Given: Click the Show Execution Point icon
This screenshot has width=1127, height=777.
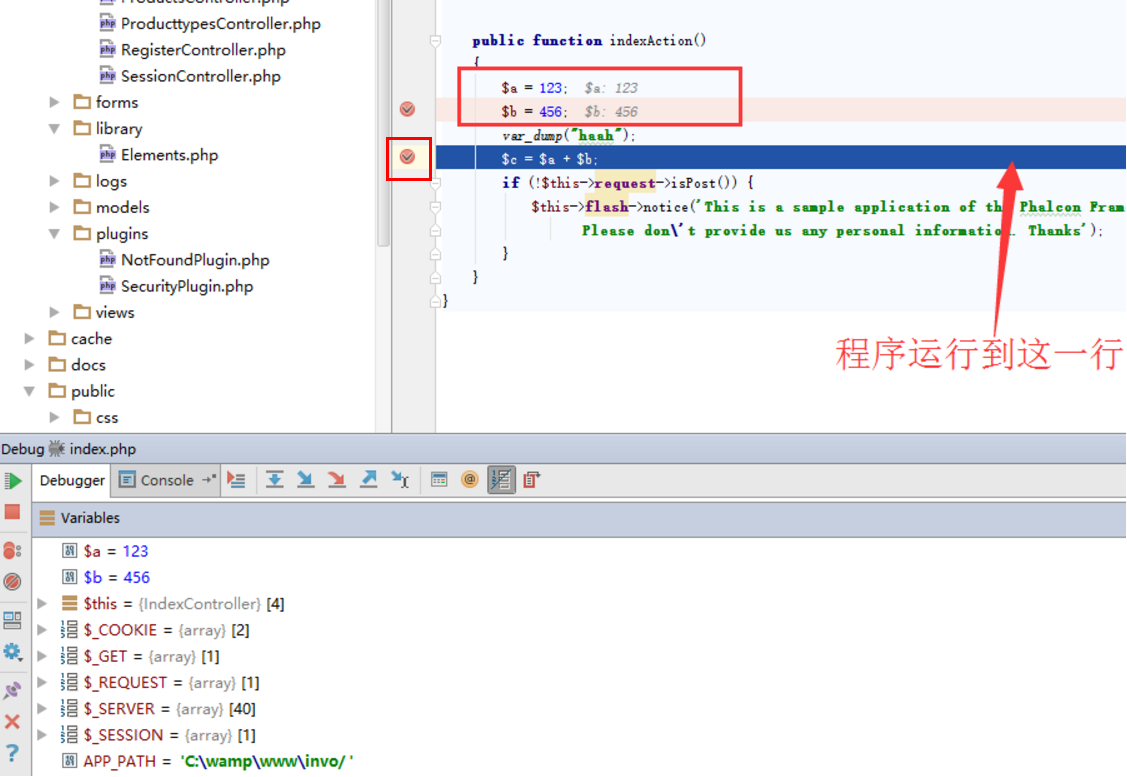Looking at the screenshot, I should tap(236, 479).
